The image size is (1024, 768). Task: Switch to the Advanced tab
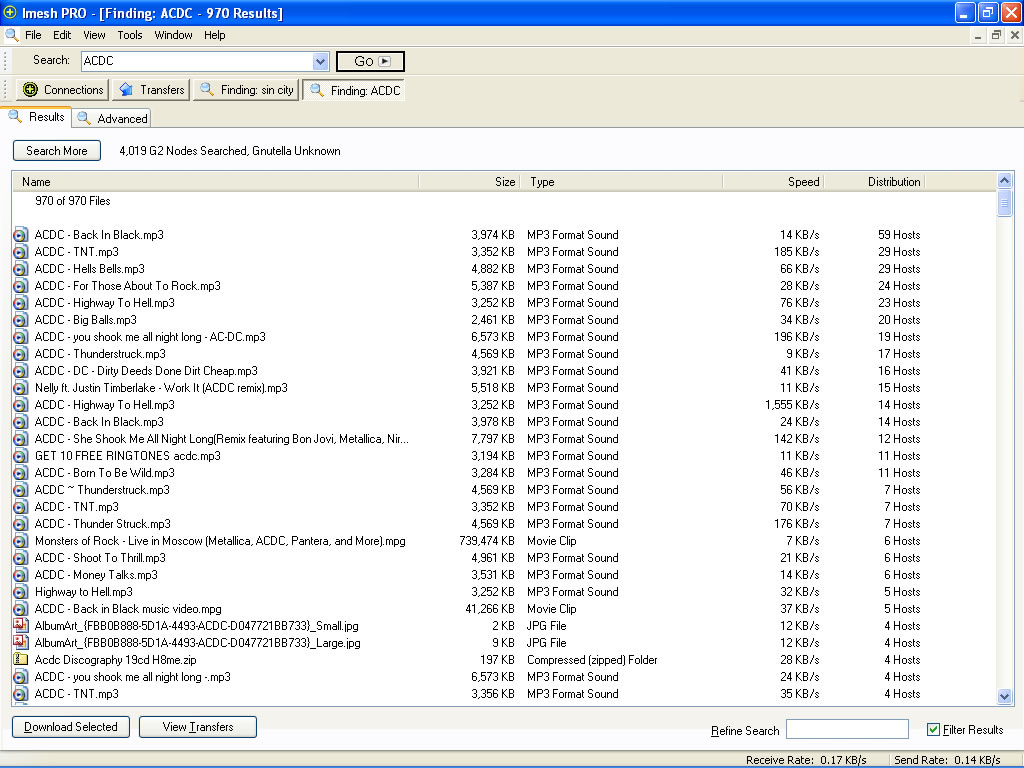(112, 118)
